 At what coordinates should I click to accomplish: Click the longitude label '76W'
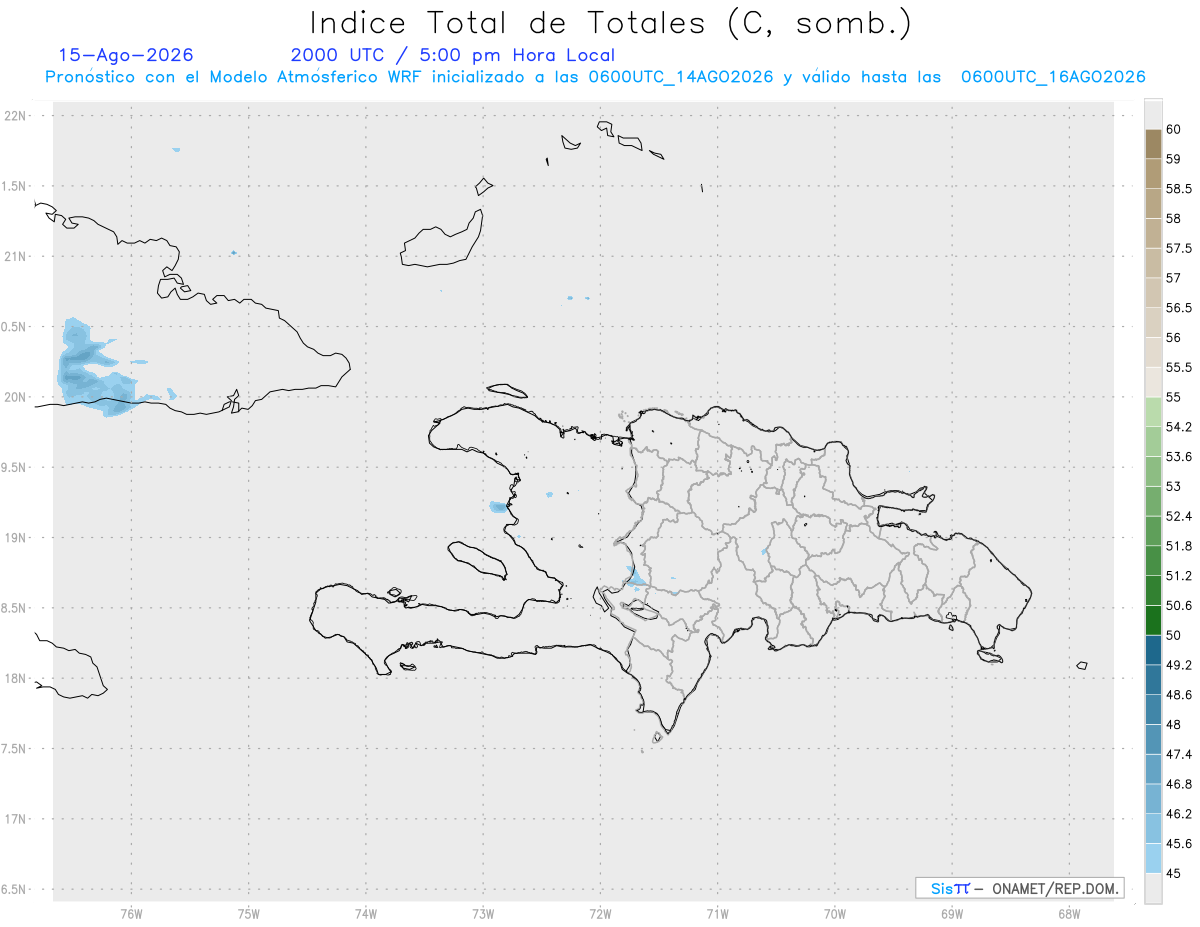(131, 914)
